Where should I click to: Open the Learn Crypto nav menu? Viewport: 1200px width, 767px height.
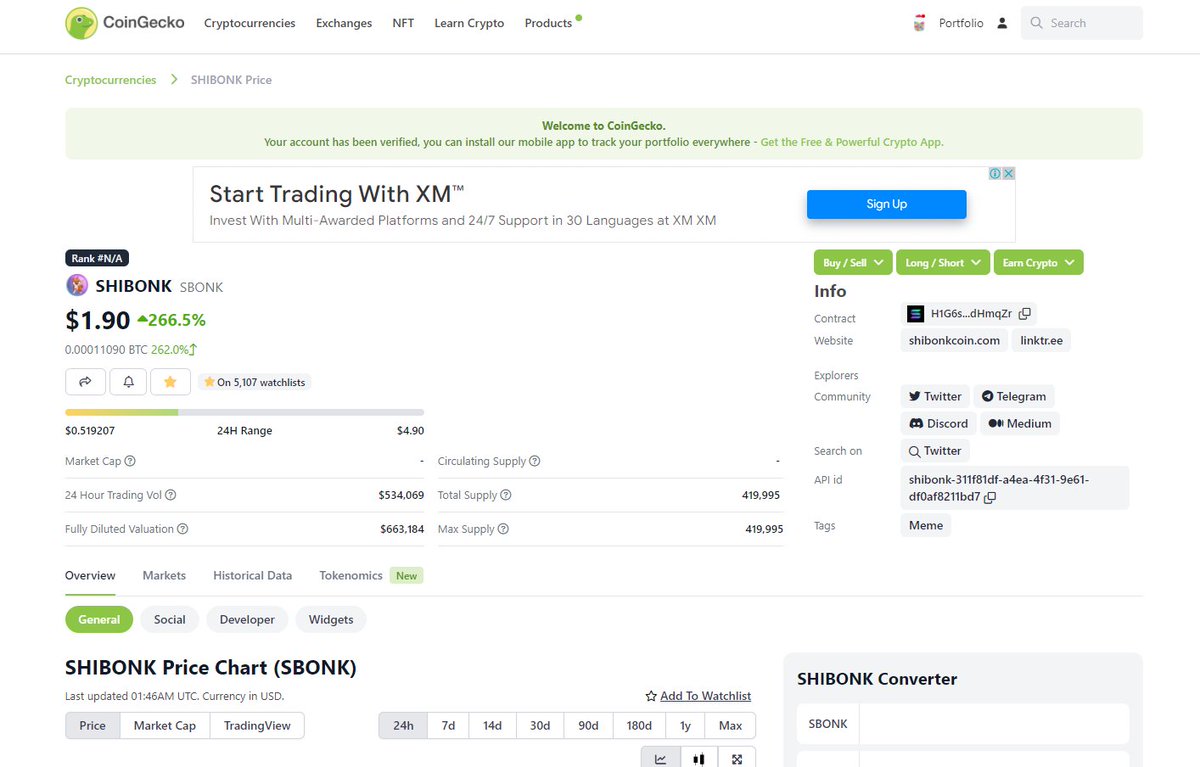click(x=469, y=23)
